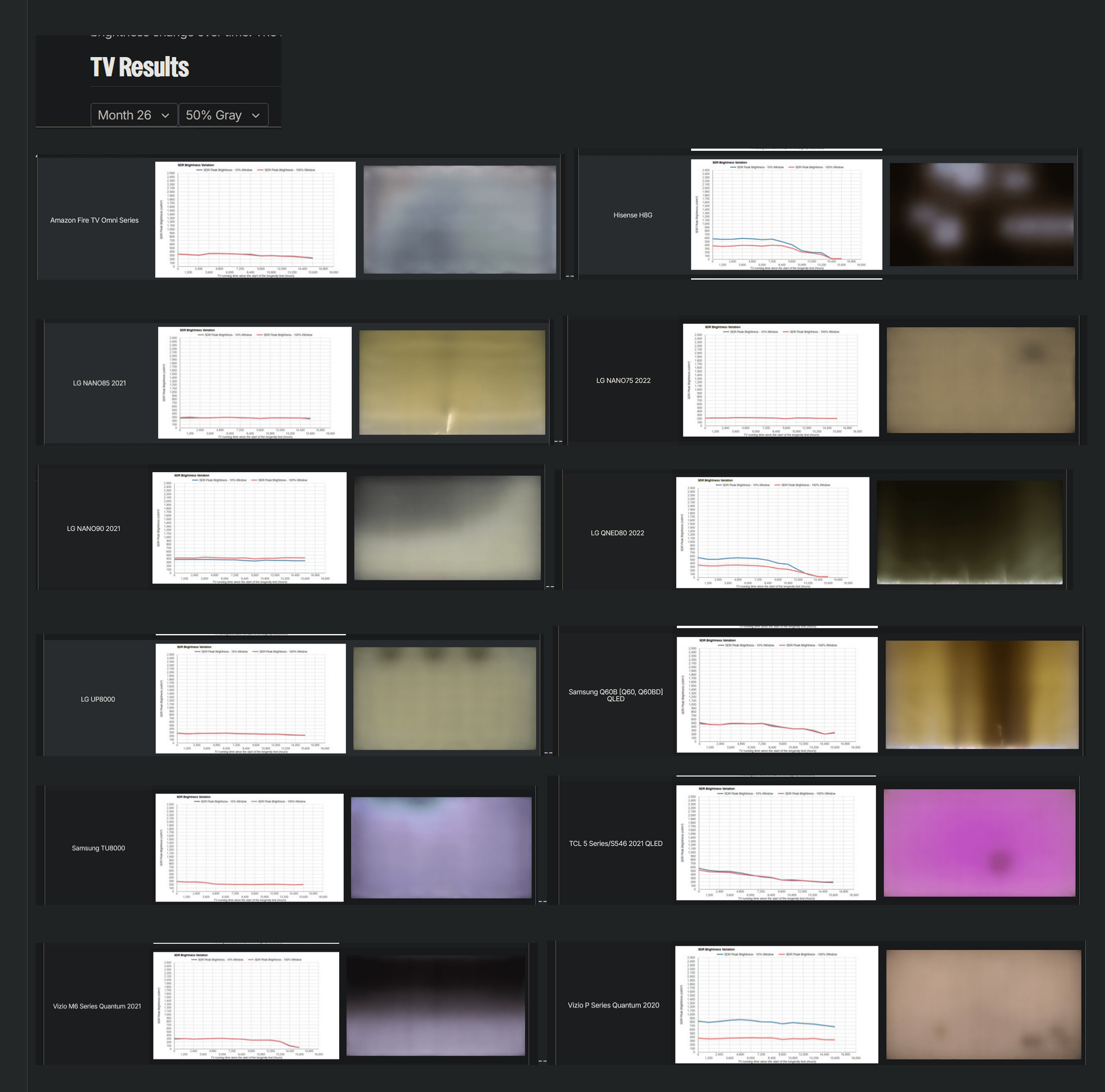Select the Amazon Fire TV Omni Series label
The height and width of the screenshot is (1092, 1105).
point(94,220)
